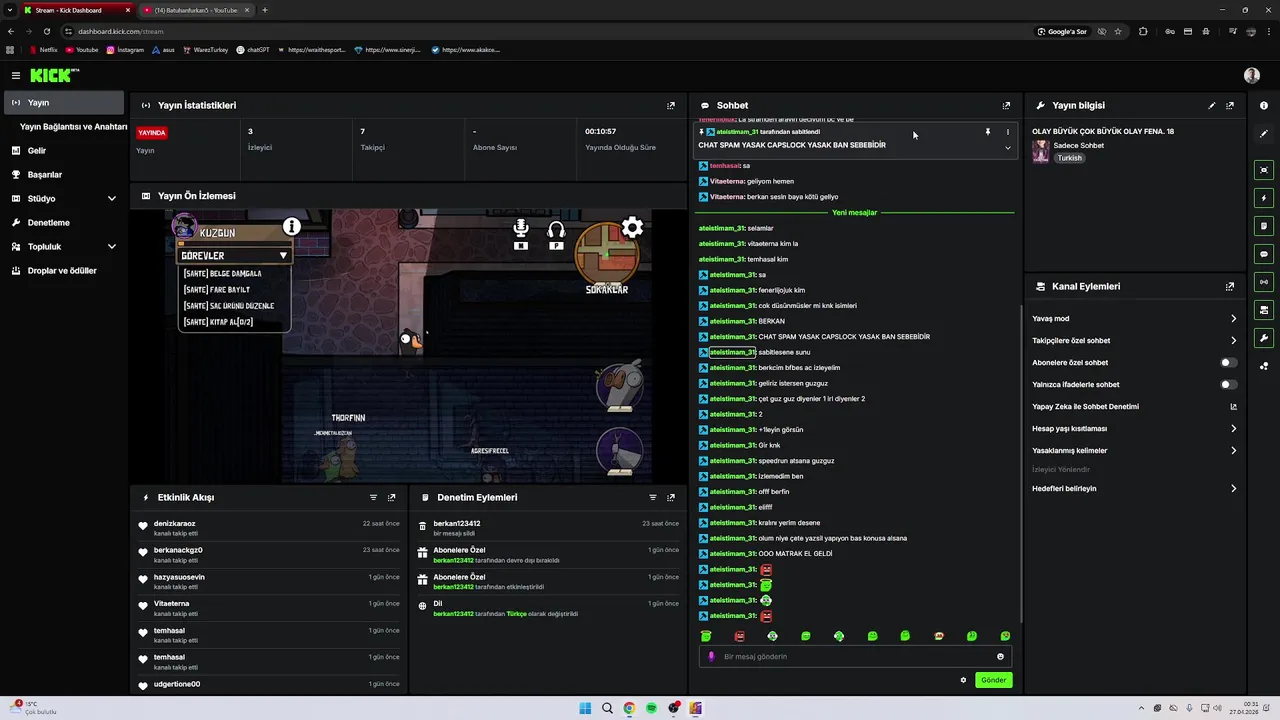The image size is (1280, 720).
Task: Open Takipçilere özel sohbet options arrow
Action: coord(1233,340)
